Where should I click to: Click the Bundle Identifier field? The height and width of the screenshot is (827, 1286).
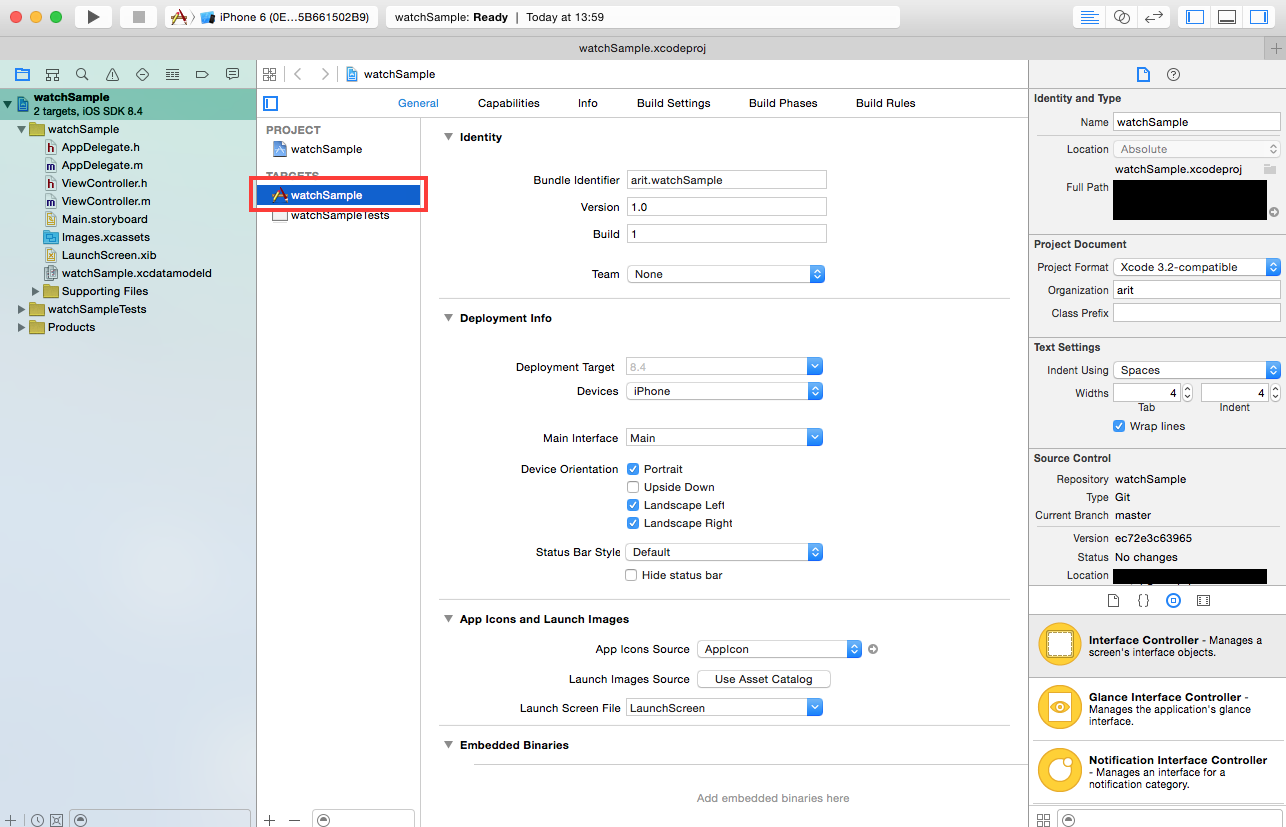pyautogui.click(x=726, y=180)
